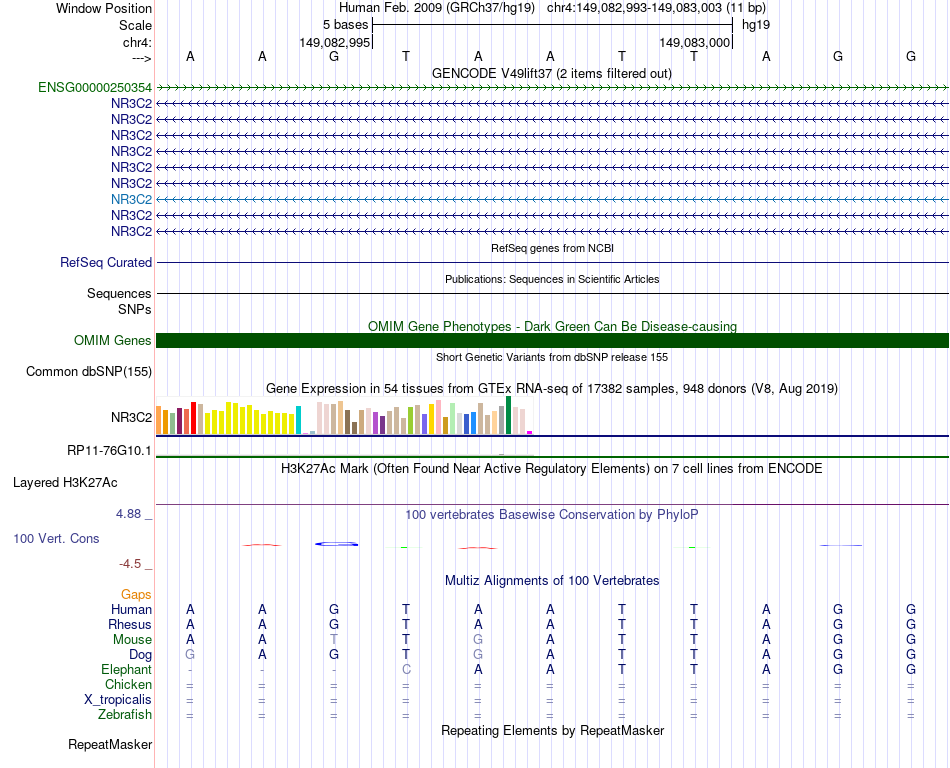Screen dimensions: 950x768
Task: Click the SNPs track label
Action: click(x=135, y=309)
